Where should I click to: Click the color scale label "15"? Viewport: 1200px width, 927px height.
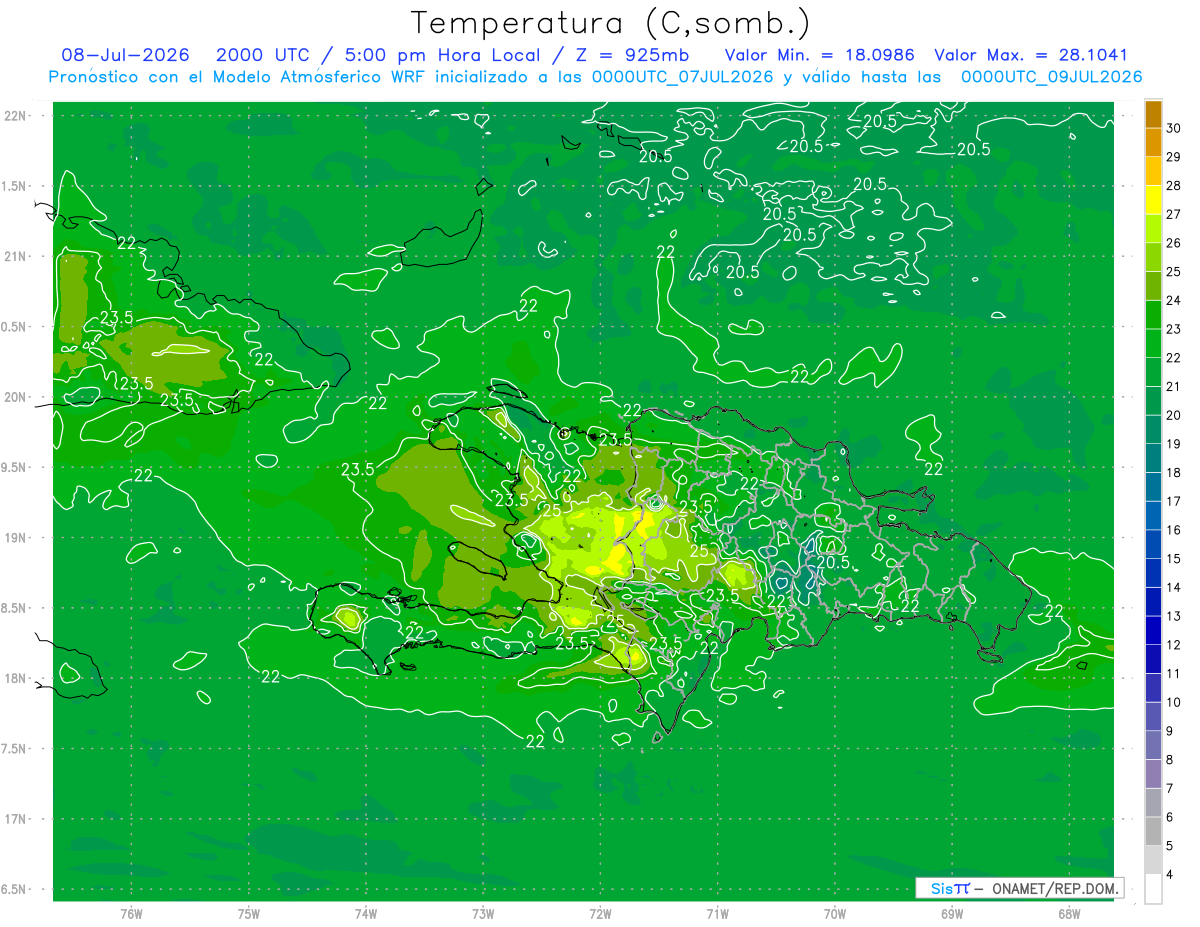tap(1173, 559)
